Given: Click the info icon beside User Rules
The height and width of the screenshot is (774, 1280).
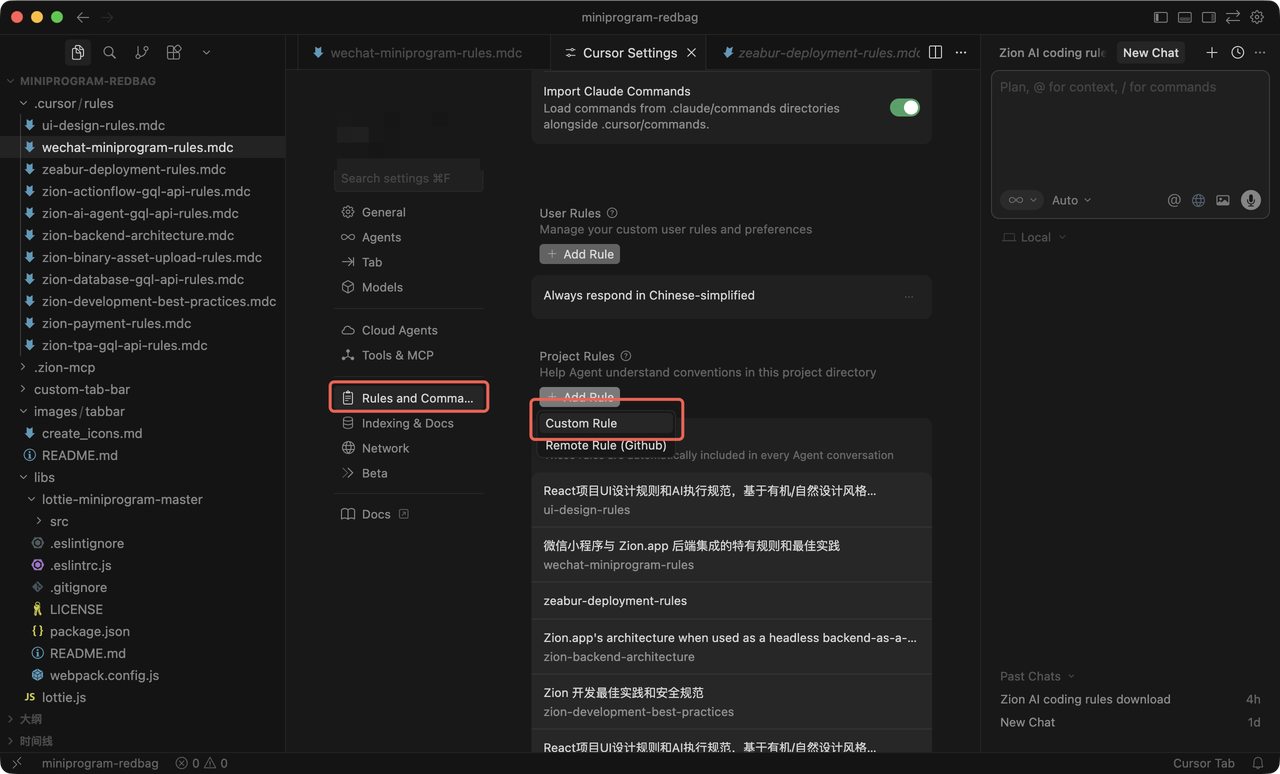Looking at the screenshot, I should pos(612,213).
